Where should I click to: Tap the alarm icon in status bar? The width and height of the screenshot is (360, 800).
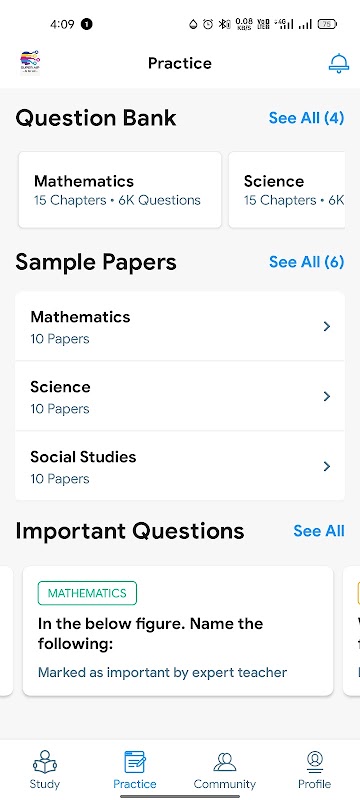(208, 24)
